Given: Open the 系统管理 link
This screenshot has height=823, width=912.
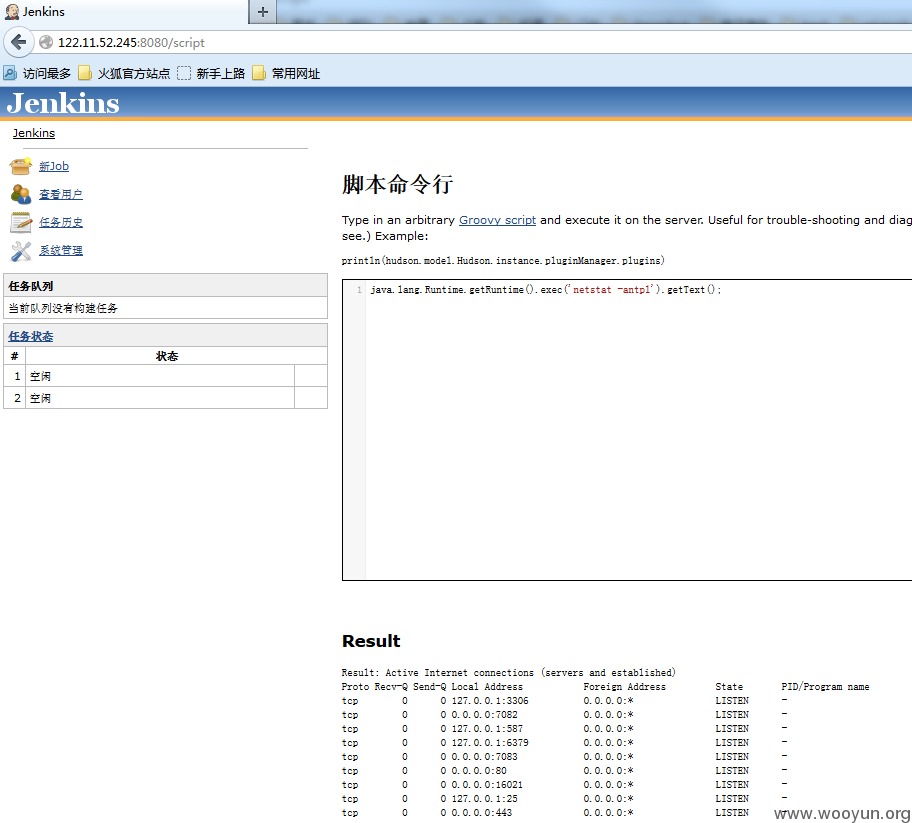Looking at the screenshot, I should (60, 250).
